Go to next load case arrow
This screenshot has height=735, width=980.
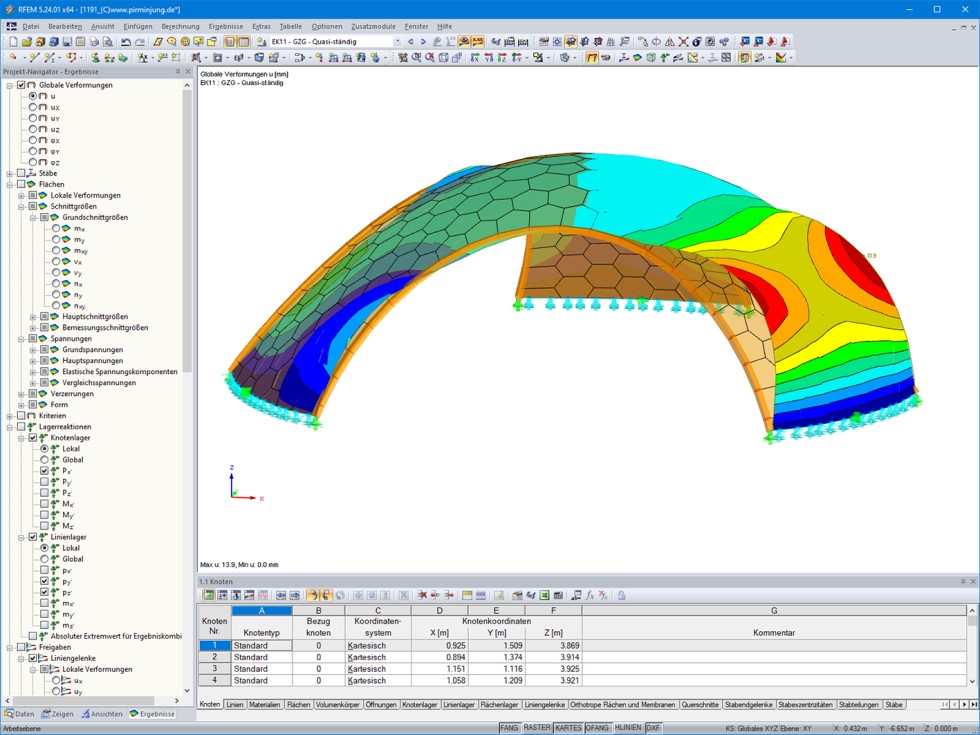pos(423,42)
